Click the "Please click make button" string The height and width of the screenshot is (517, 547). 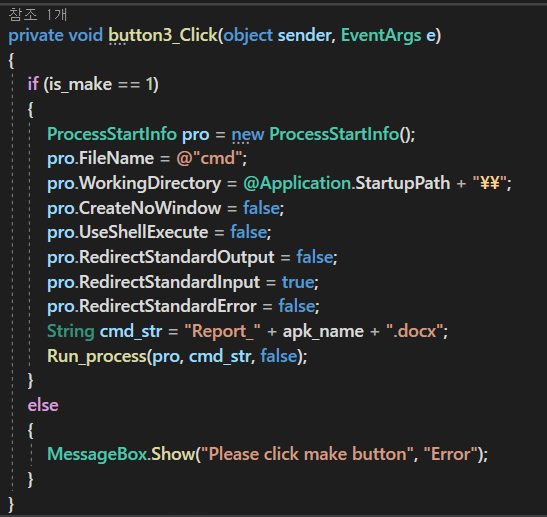pos(308,455)
